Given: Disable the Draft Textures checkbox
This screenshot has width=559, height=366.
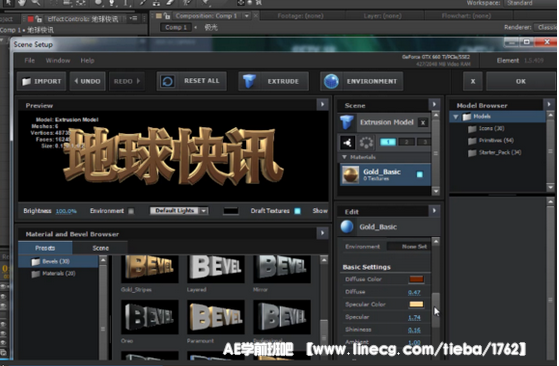Looking at the screenshot, I should (x=297, y=211).
